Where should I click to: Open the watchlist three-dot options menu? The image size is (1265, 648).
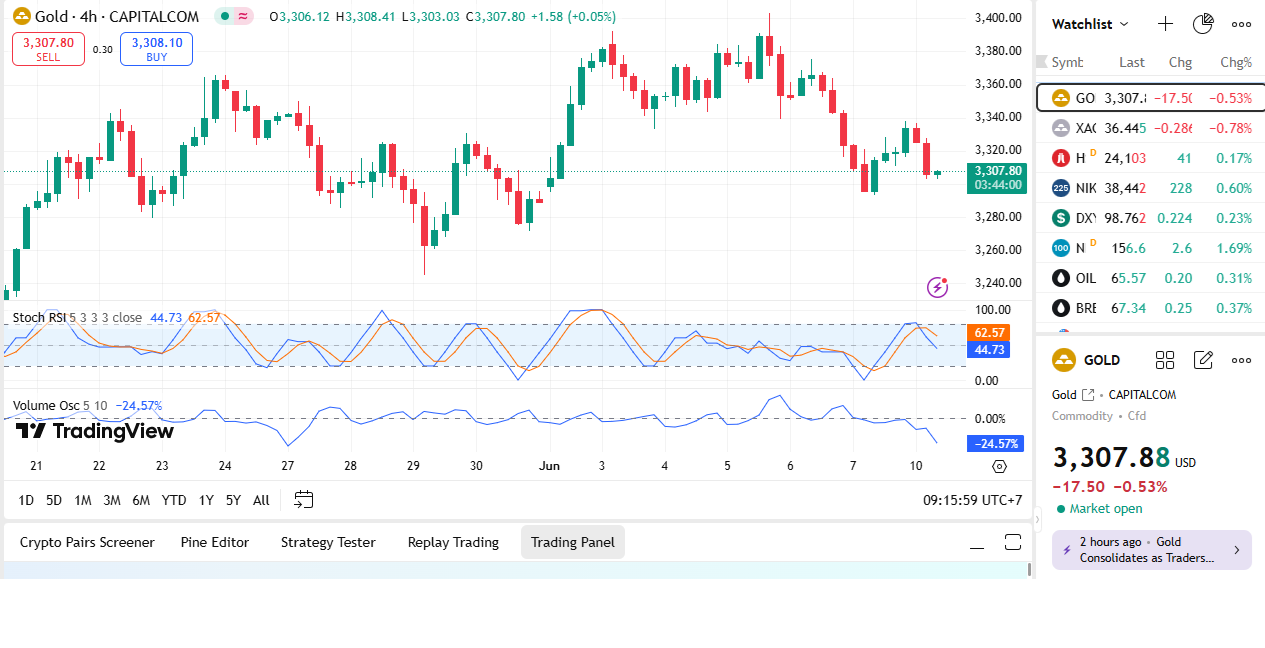[x=1241, y=24]
